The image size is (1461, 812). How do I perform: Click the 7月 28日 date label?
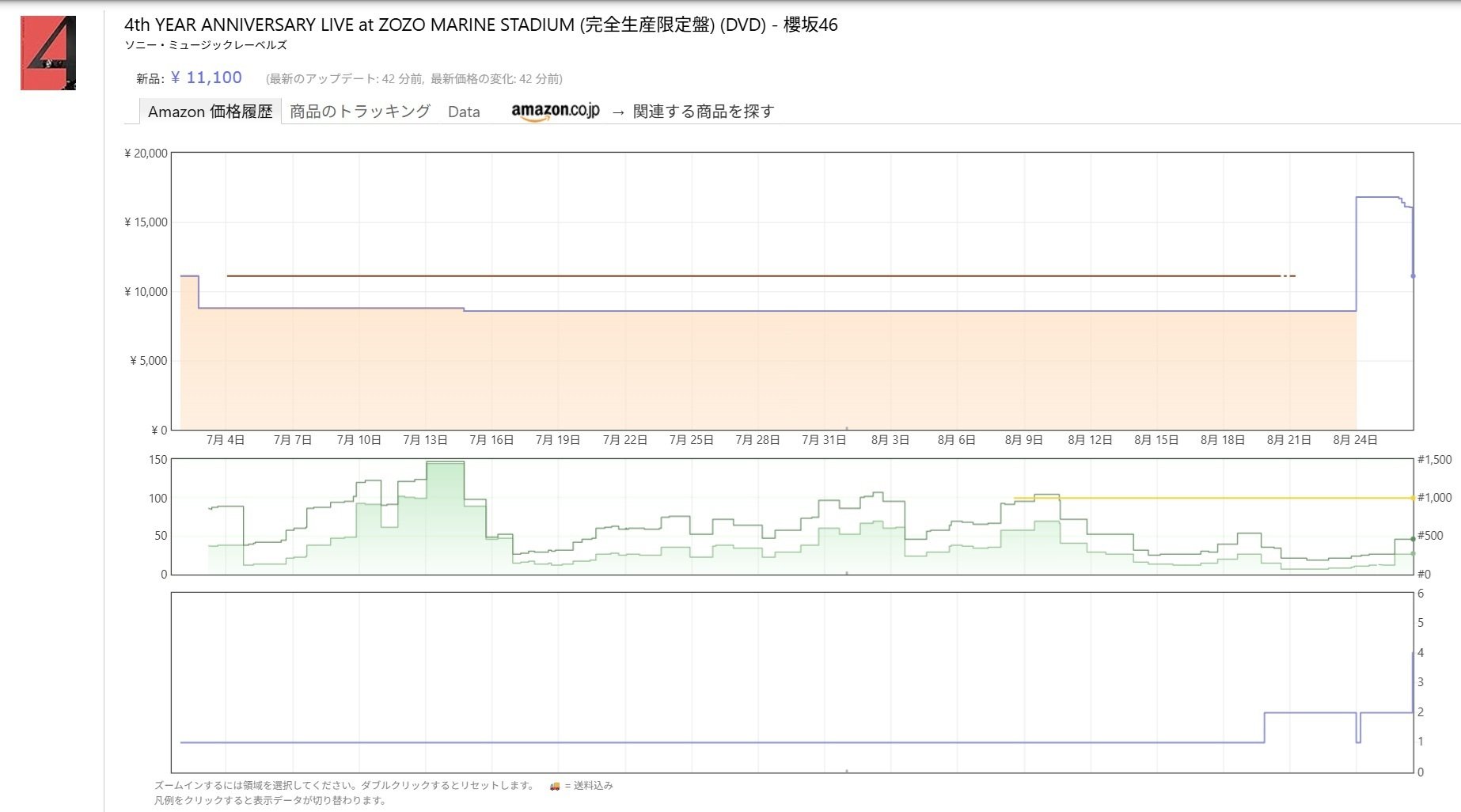click(x=758, y=440)
